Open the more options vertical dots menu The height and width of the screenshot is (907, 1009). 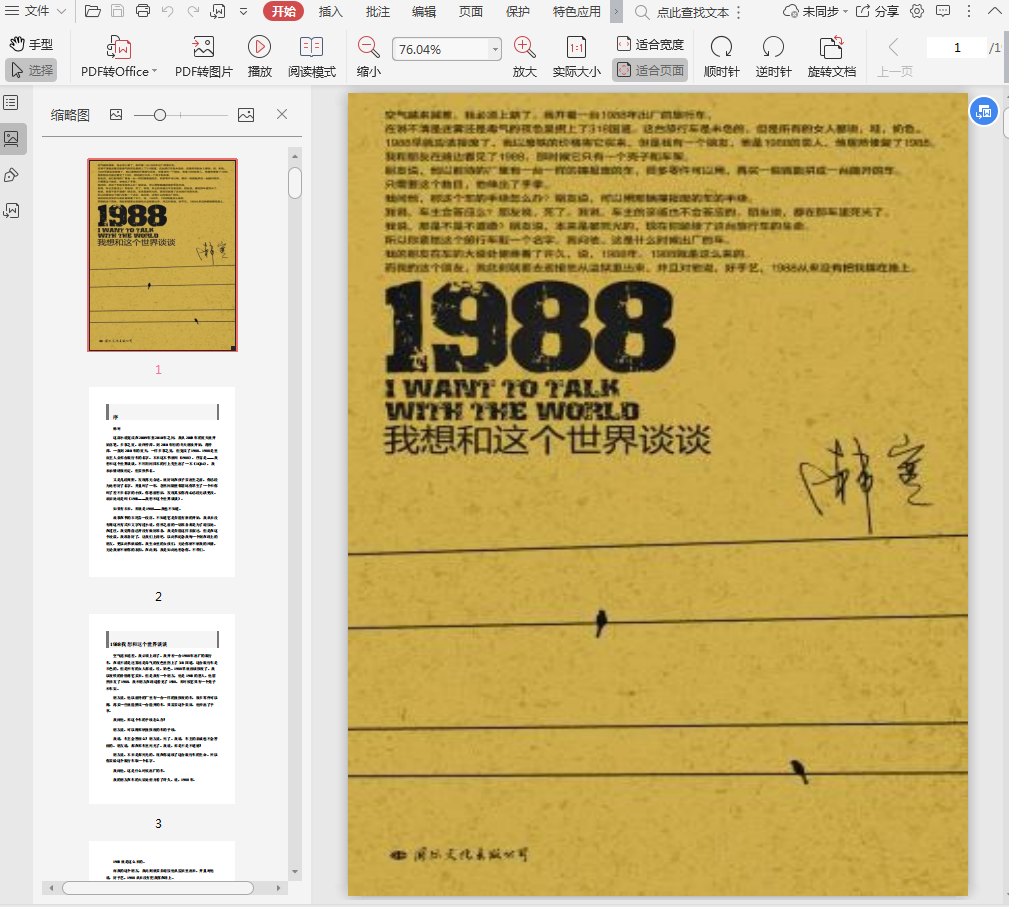pos(969,11)
